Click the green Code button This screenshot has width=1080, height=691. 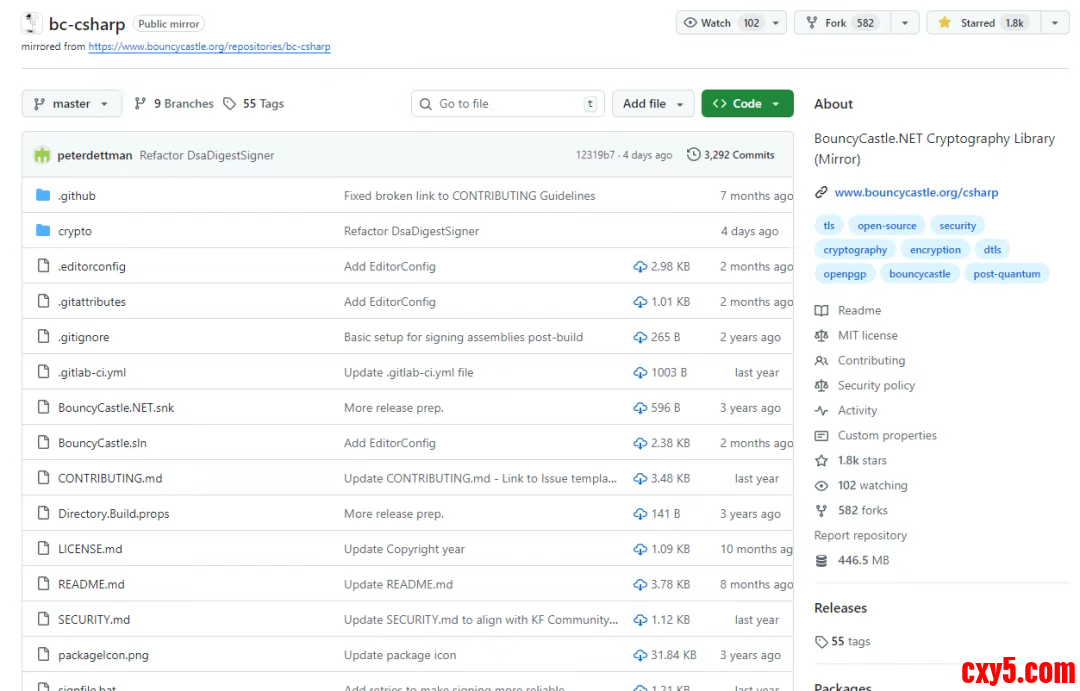pyautogui.click(x=746, y=104)
